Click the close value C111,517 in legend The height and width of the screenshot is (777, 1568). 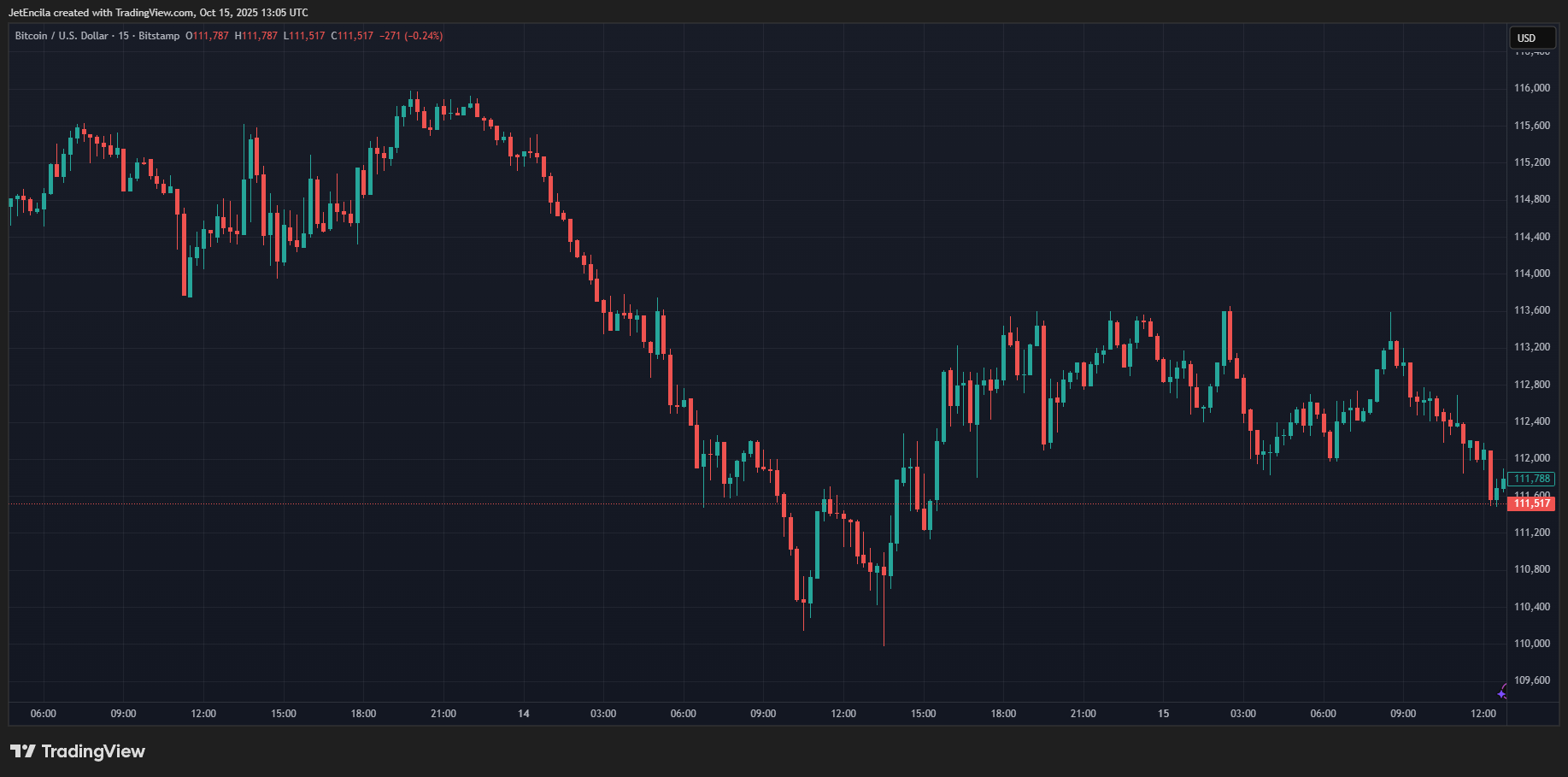(x=352, y=36)
